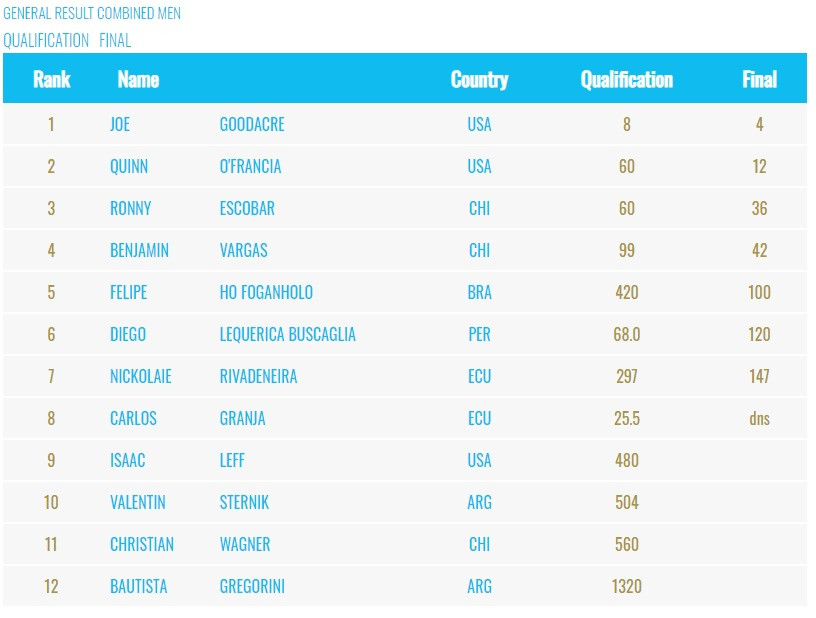Click the Country column header

(x=479, y=79)
